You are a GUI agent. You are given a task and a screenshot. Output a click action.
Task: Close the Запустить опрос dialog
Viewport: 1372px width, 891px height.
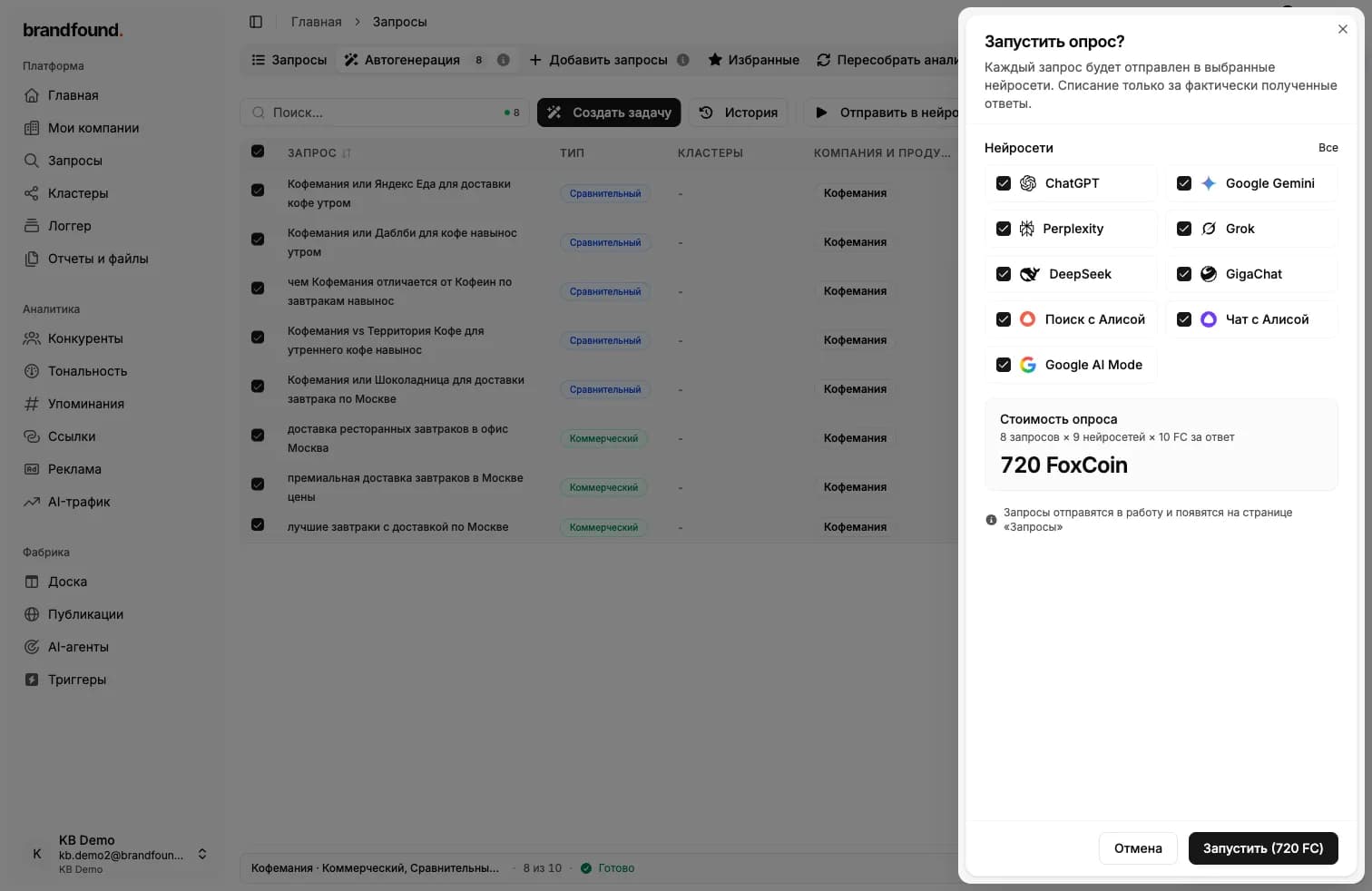[x=1343, y=29]
